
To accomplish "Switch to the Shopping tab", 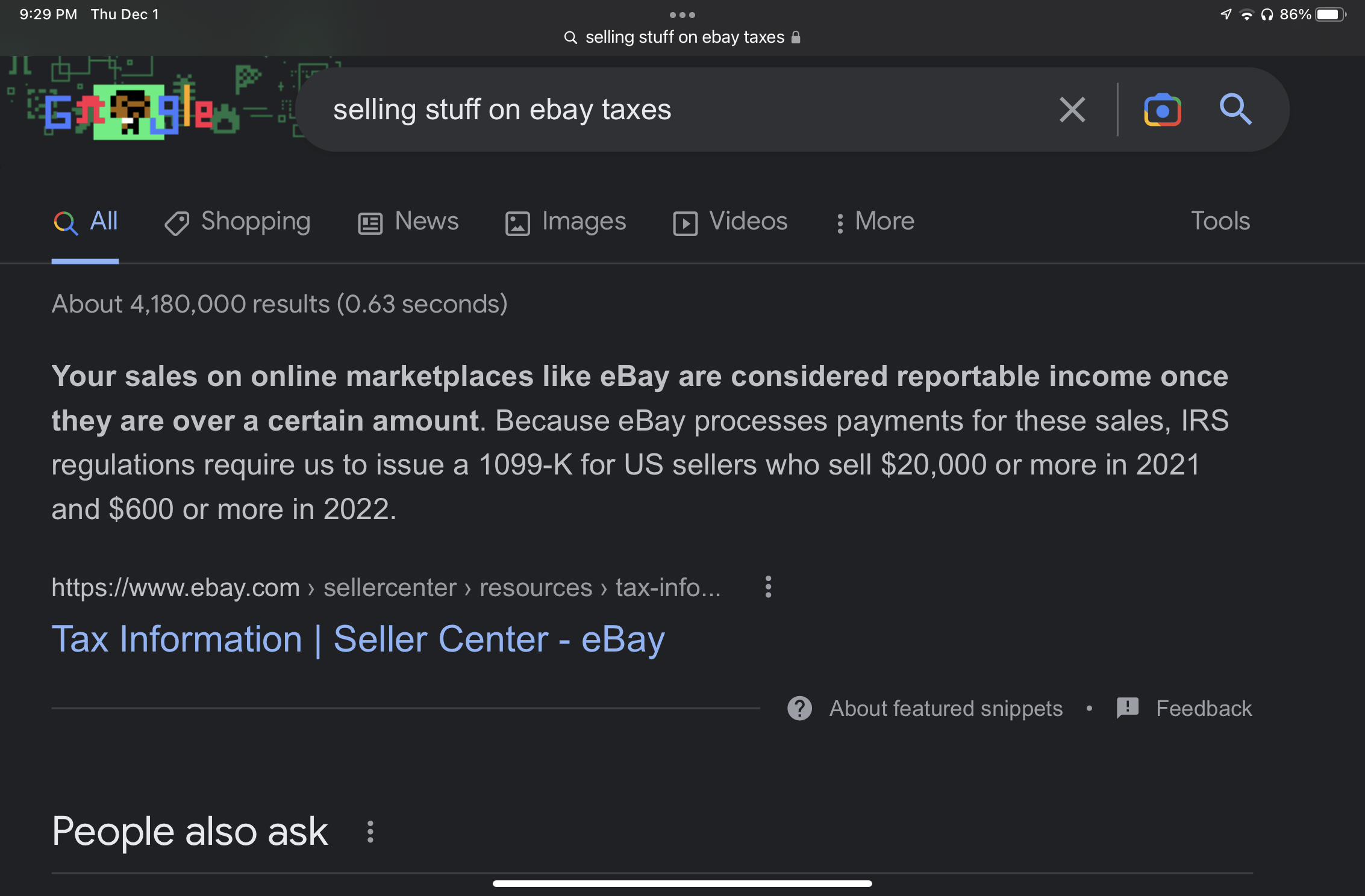I will click(x=238, y=222).
